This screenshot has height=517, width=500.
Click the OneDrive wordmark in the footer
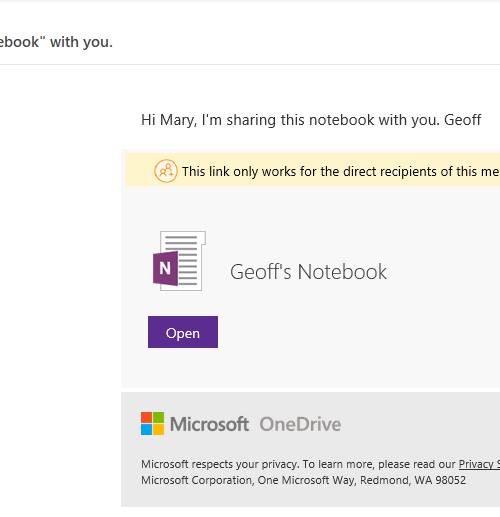click(300, 424)
